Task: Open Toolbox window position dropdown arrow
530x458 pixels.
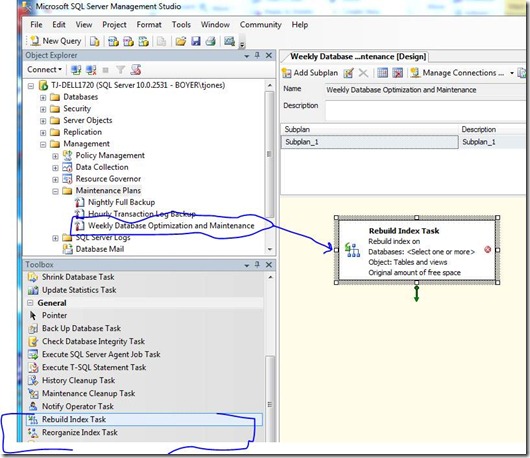Action: [247, 265]
